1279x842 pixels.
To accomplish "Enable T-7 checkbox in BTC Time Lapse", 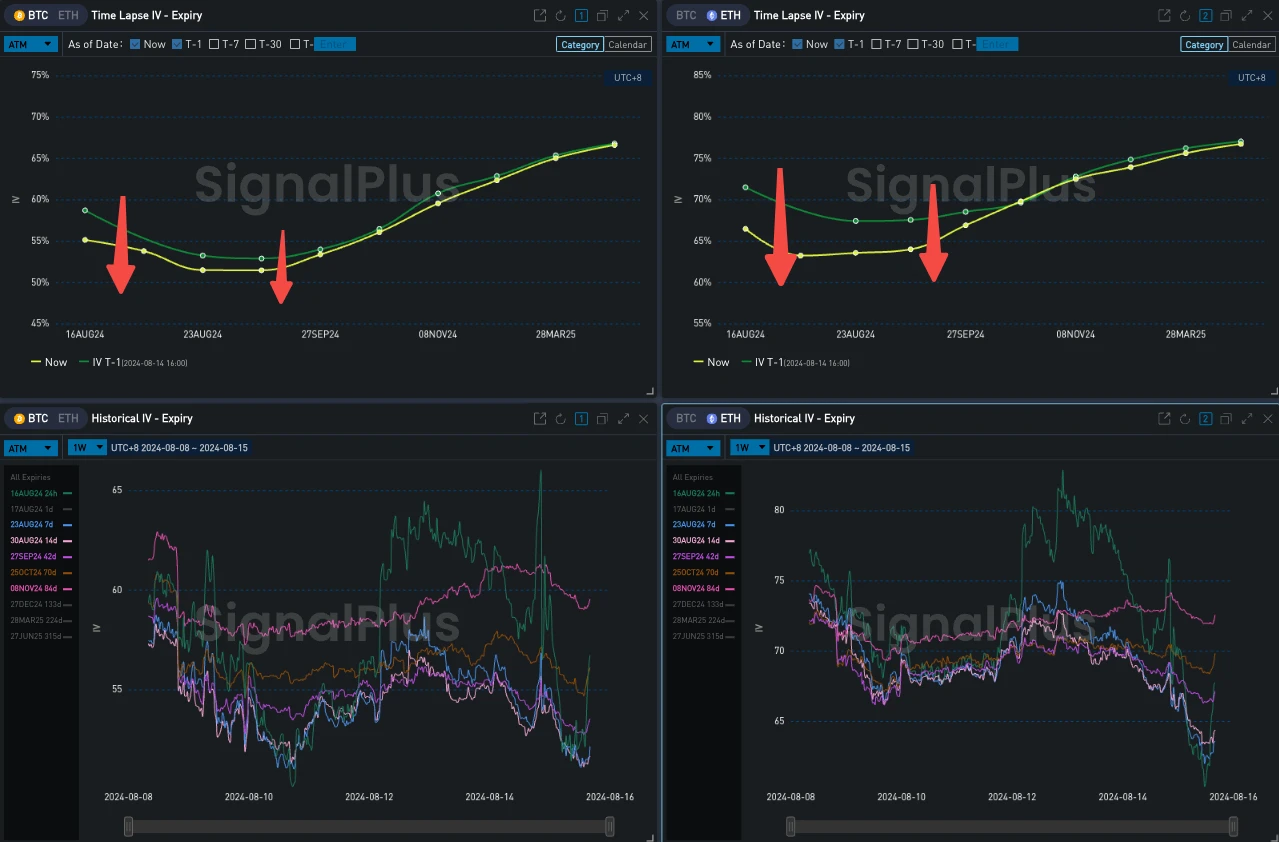I will click(x=215, y=44).
